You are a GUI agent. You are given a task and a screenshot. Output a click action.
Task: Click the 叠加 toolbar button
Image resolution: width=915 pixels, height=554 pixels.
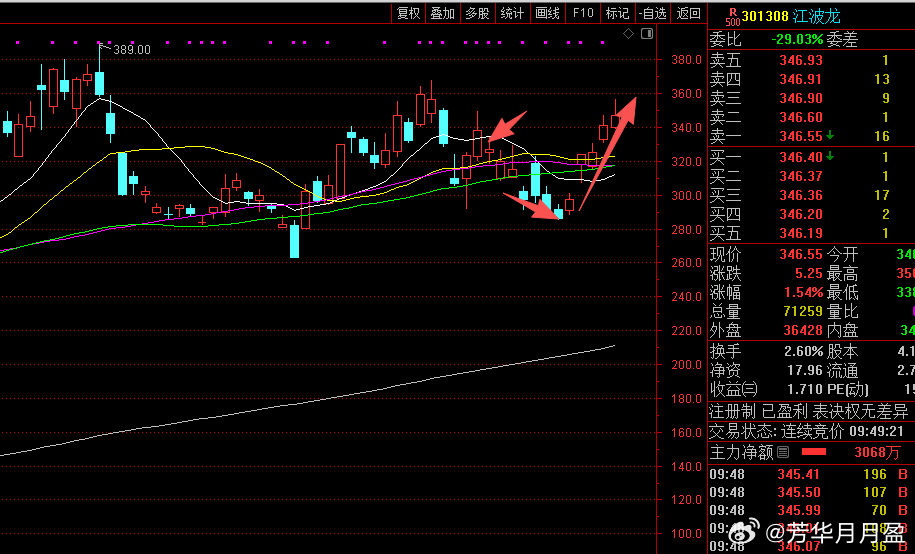click(442, 13)
